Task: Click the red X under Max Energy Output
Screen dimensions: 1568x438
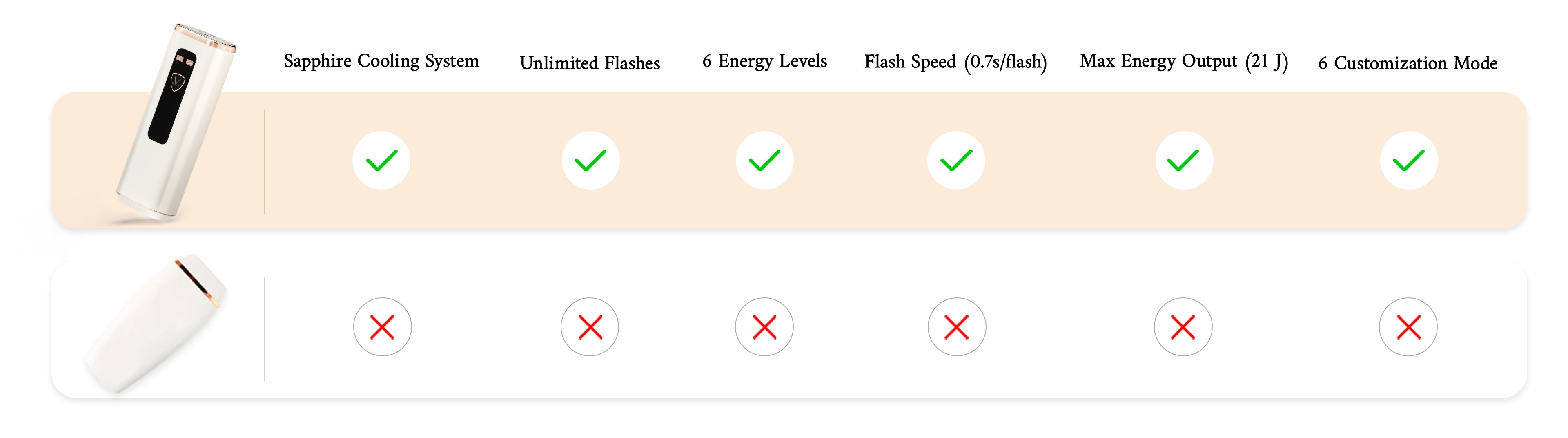Action: tap(1183, 327)
